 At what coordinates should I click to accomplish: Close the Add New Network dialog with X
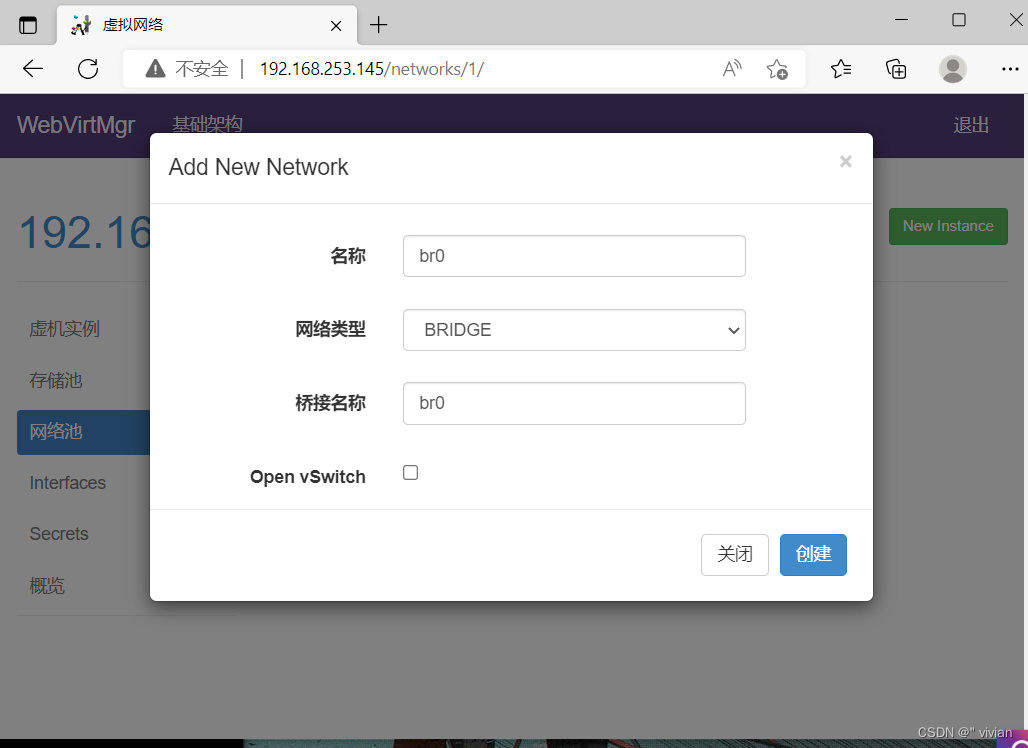(x=846, y=161)
